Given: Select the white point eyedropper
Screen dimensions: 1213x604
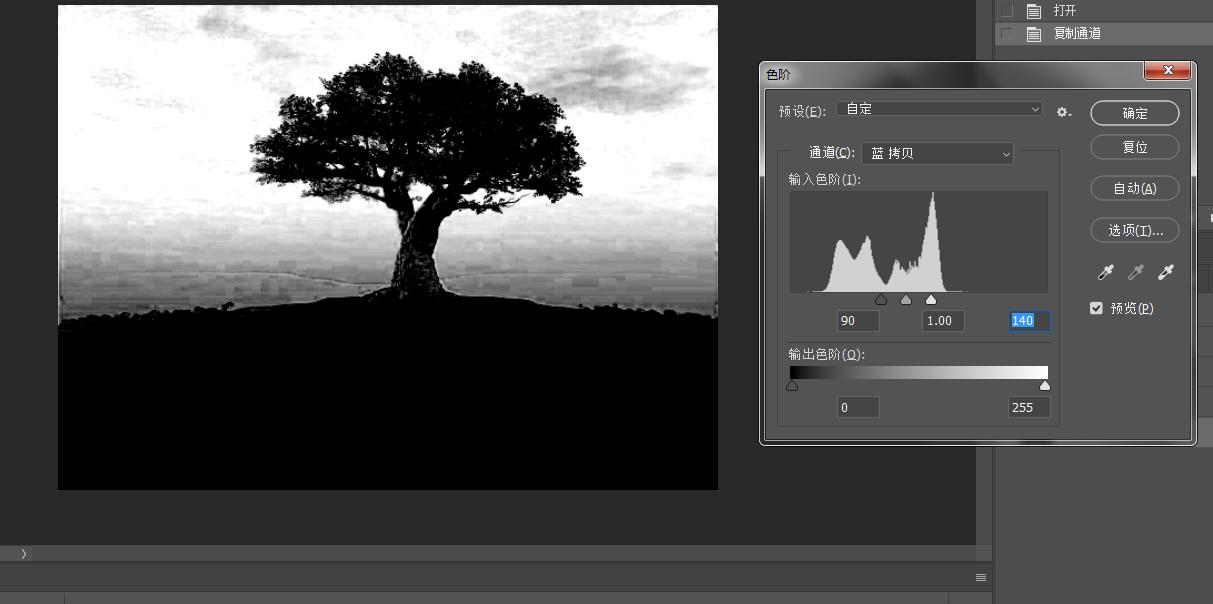Looking at the screenshot, I should 1166,272.
